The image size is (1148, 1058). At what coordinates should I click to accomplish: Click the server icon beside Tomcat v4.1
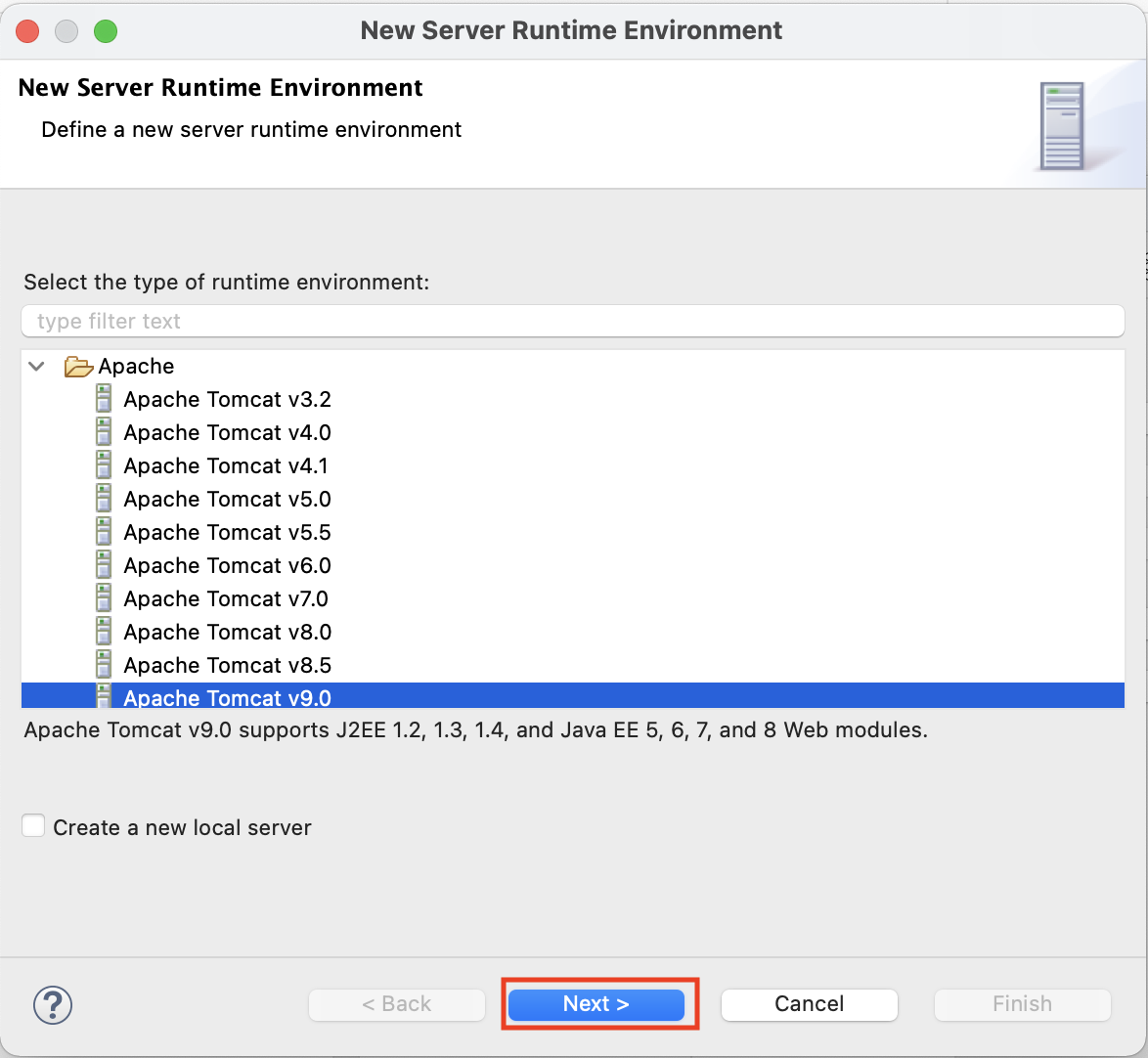[x=104, y=465]
